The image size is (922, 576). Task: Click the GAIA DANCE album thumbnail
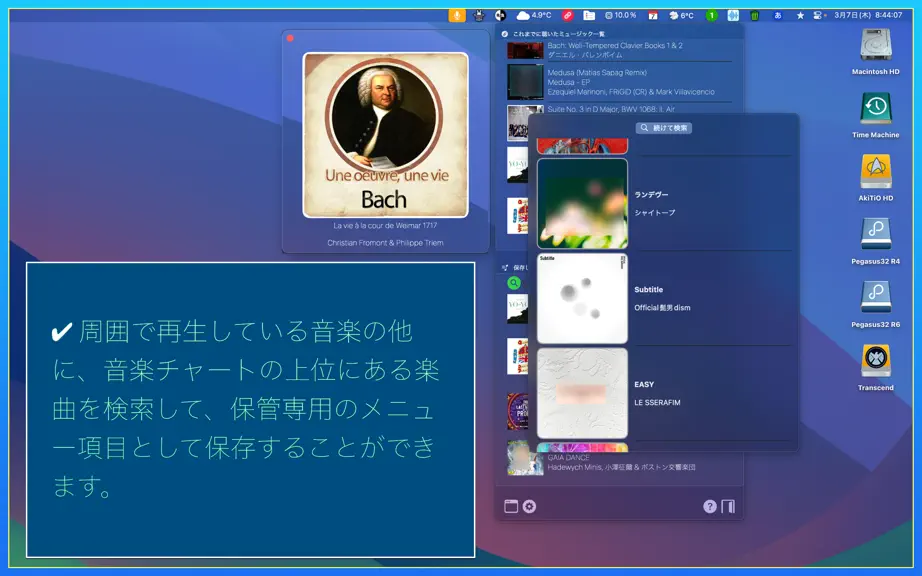(x=525, y=458)
